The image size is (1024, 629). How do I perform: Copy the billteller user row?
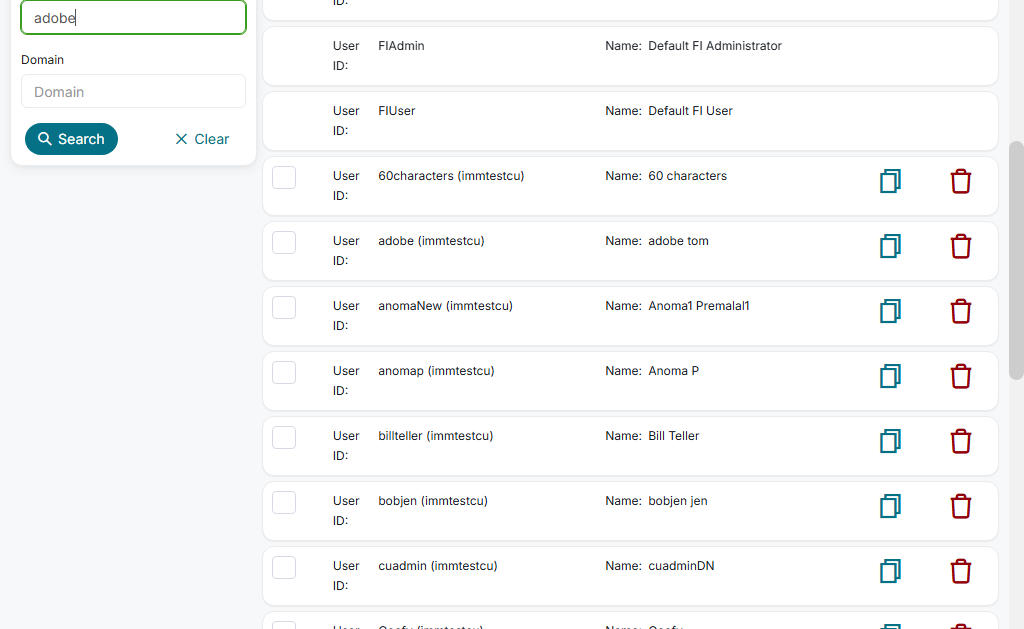(890, 441)
